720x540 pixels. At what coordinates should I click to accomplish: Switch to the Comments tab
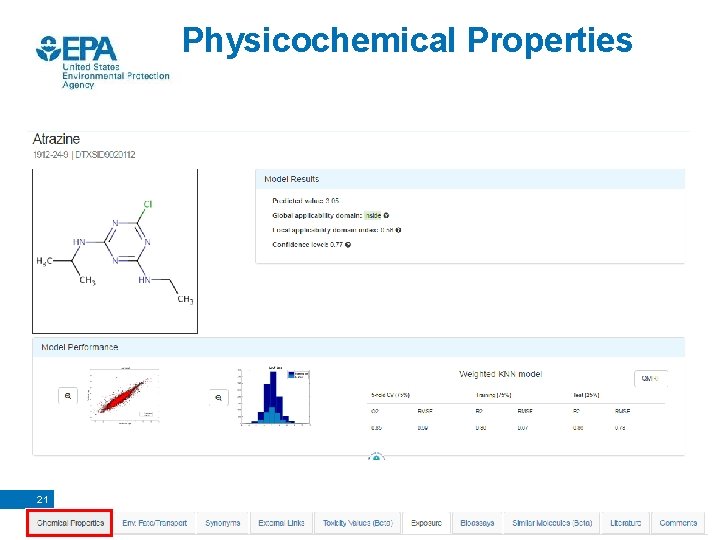[678, 523]
